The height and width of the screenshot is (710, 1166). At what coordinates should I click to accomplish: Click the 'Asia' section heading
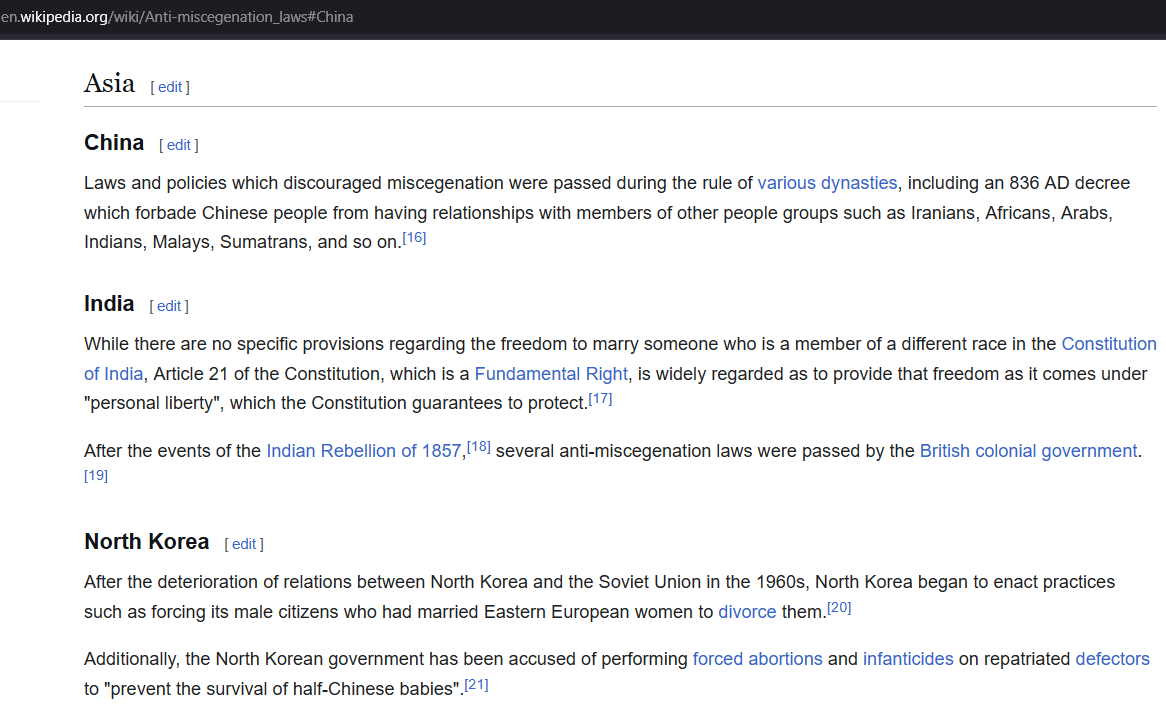click(109, 83)
